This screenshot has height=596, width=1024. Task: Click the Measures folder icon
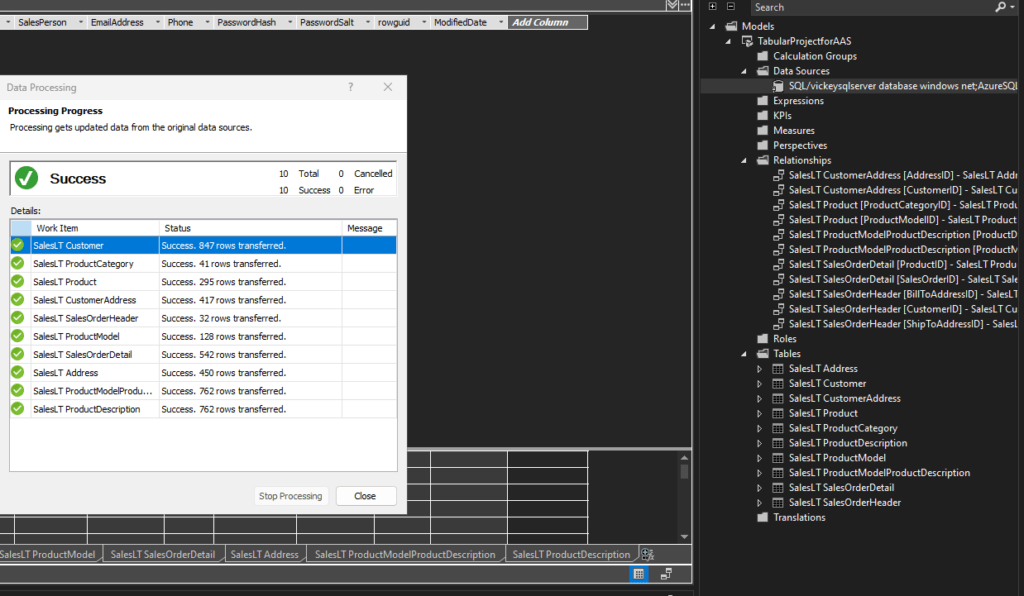point(762,131)
